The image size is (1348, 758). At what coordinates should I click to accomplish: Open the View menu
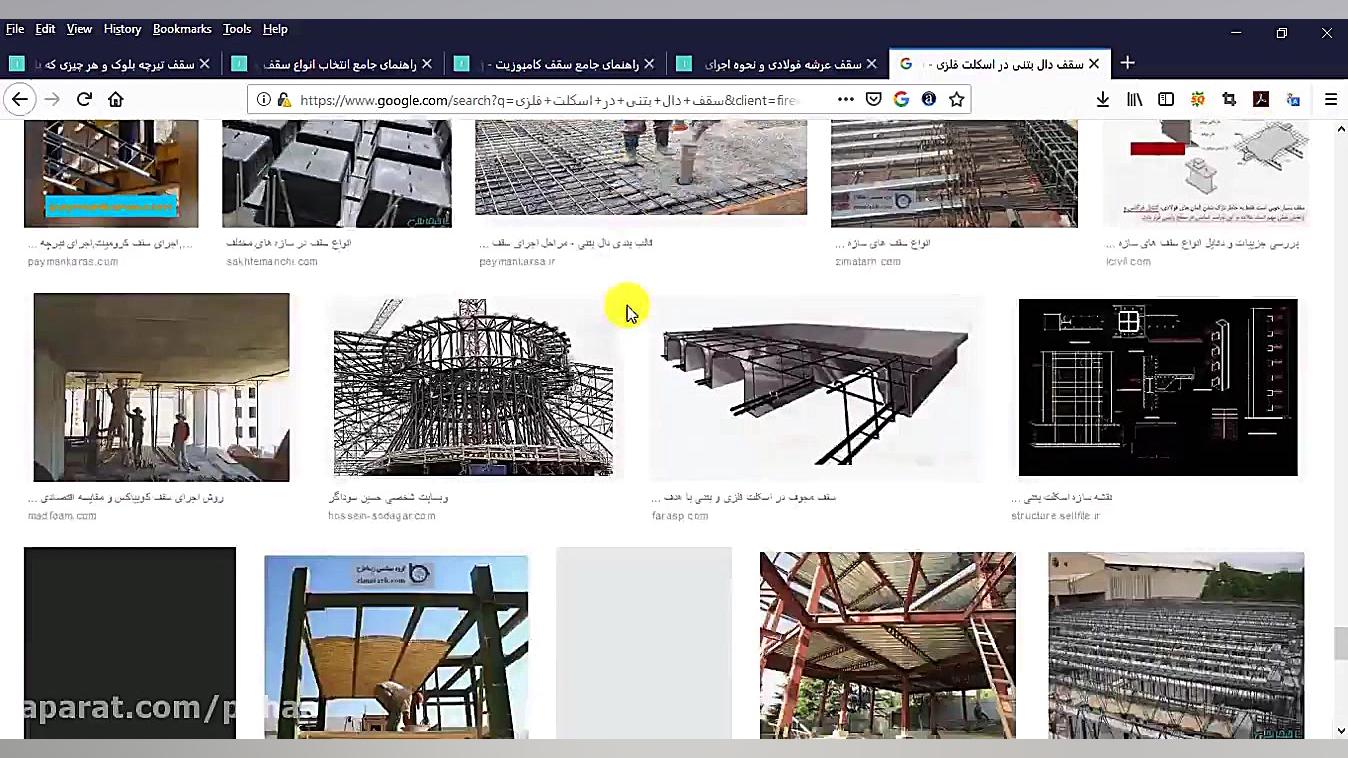coord(79,29)
